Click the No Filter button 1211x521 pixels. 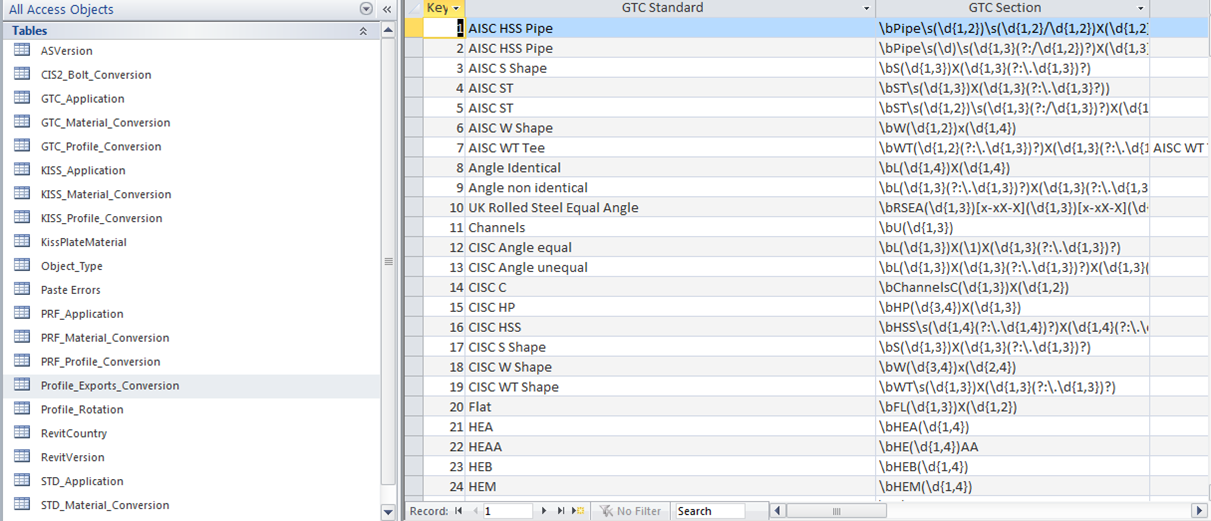tap(630, 511)
